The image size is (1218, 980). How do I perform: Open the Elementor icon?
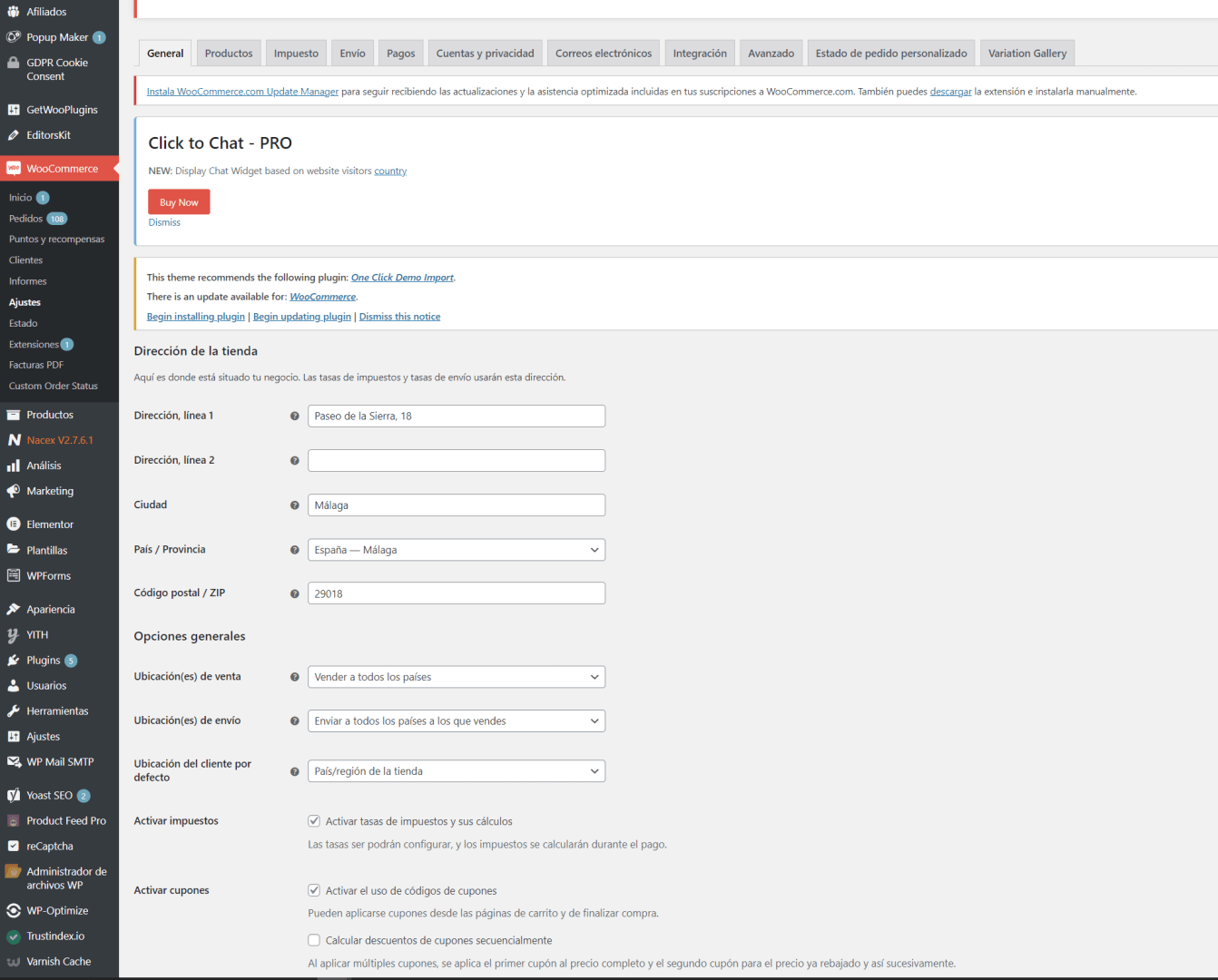(14, 524)
